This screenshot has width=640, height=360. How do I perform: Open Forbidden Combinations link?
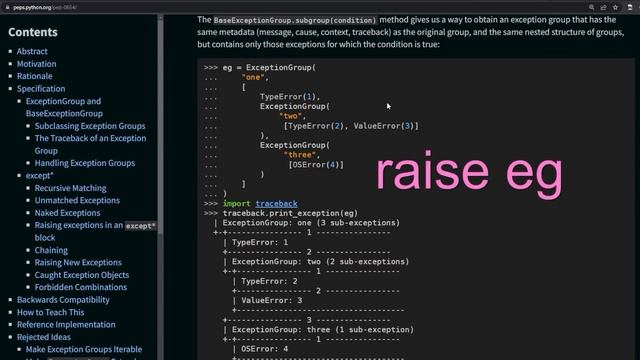point(81,287)
